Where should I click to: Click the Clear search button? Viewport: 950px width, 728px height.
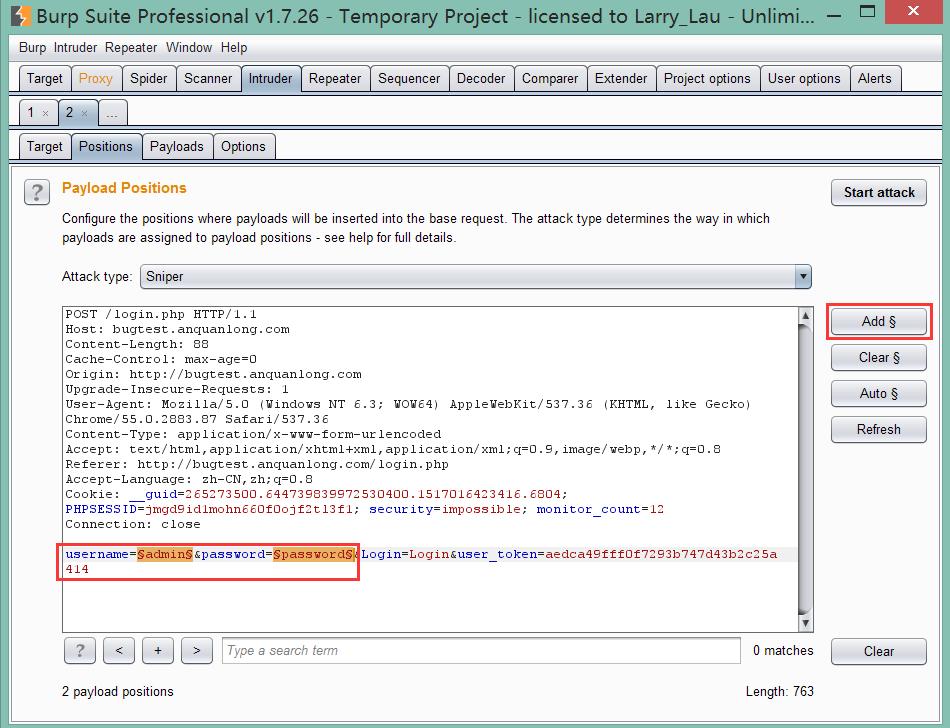coord(879,651)
